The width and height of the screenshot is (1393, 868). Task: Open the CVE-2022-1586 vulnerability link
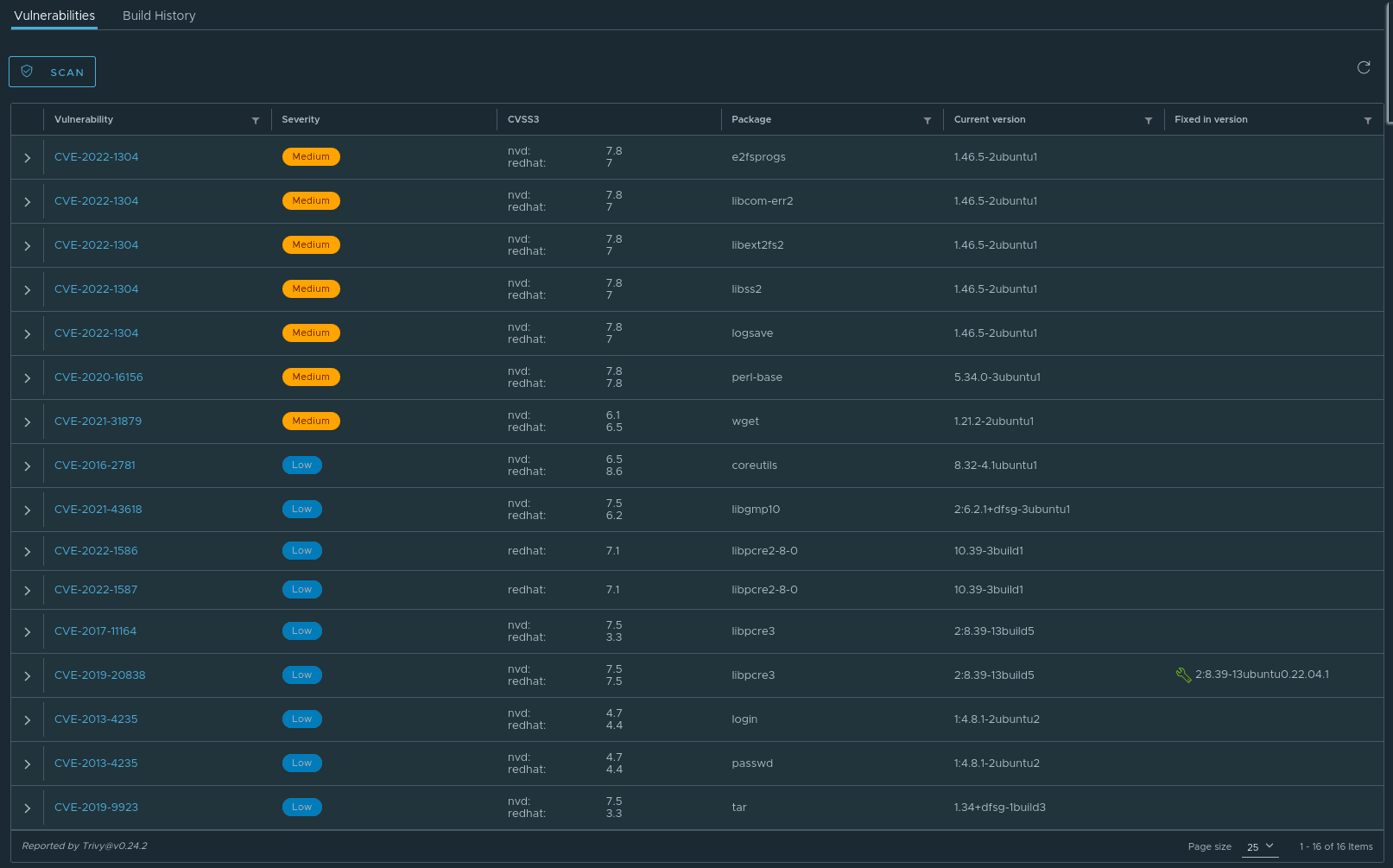coord(96,551)
